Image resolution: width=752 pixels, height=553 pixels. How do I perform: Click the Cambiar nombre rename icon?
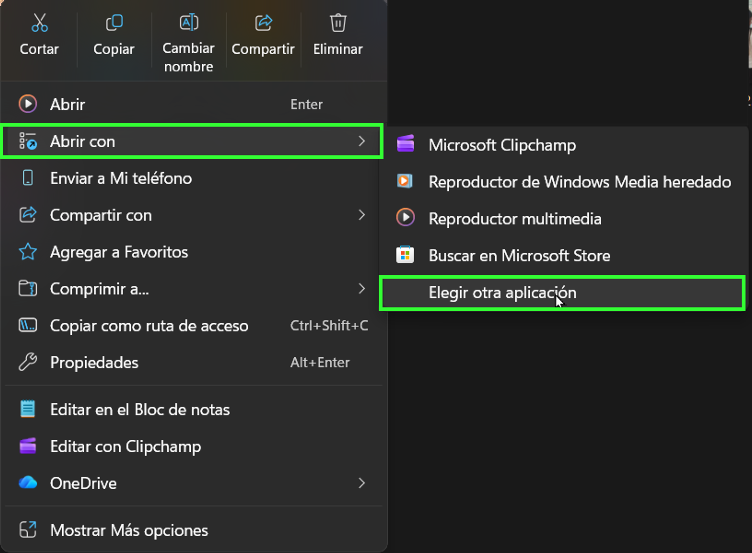[x=188, y=22]
